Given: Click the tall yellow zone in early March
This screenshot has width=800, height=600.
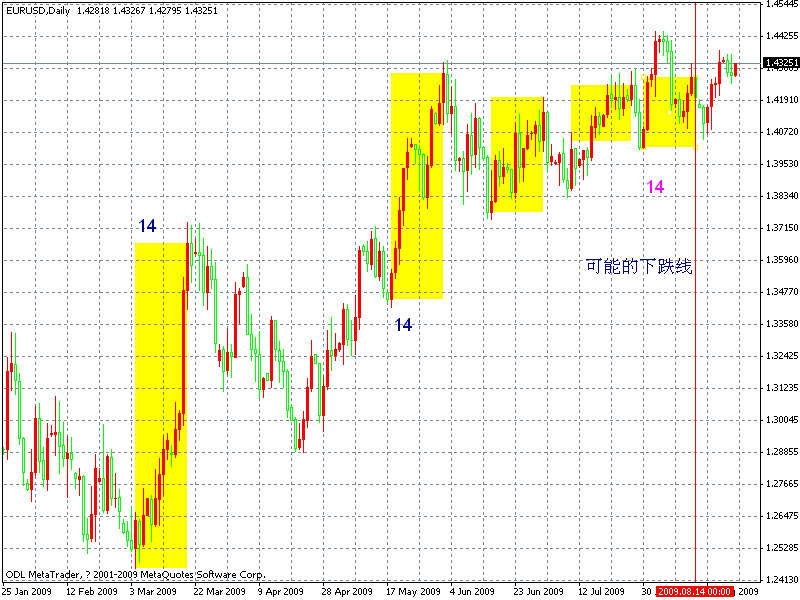Looking at the screenshot, I should pos(160,400).
